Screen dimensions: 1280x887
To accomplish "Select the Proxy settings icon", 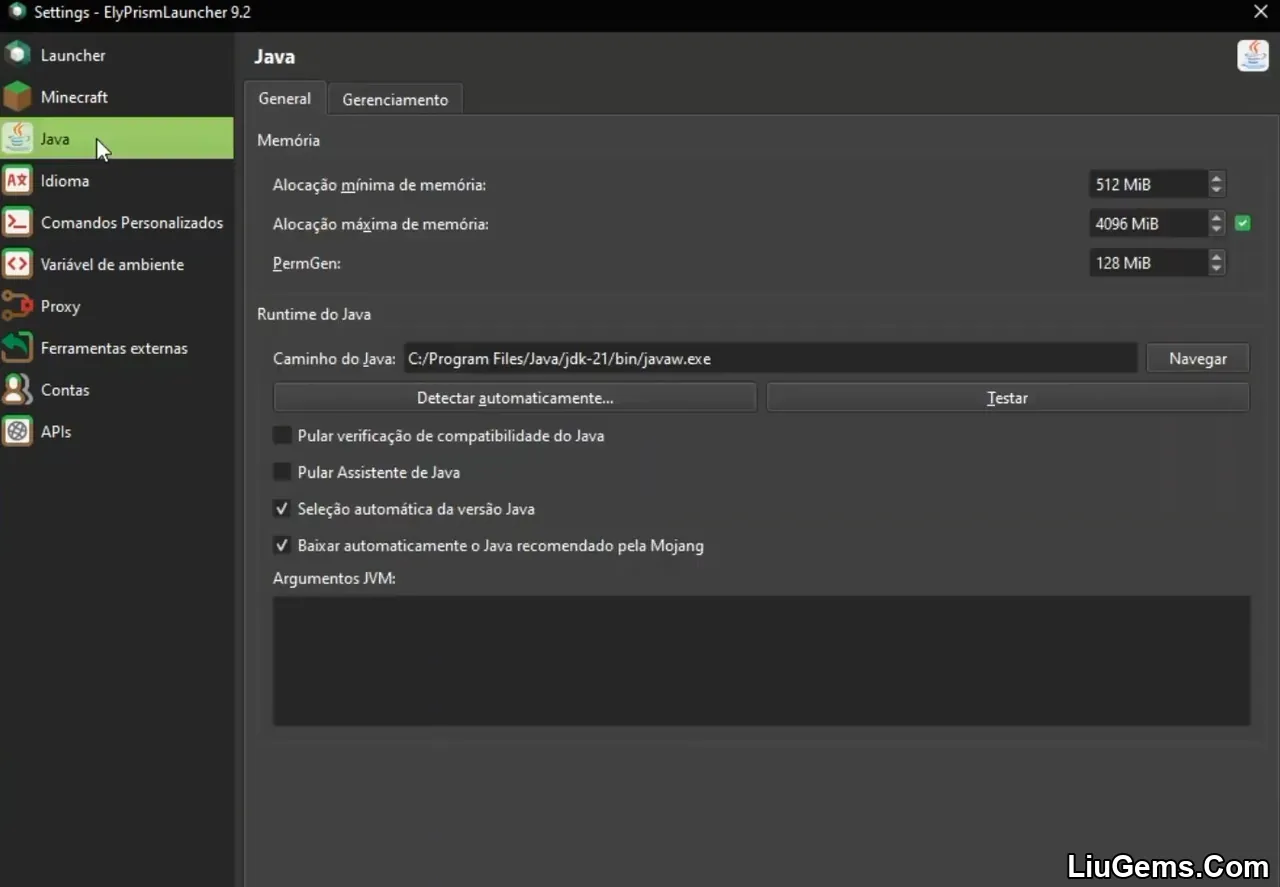I will coord(17,306).
